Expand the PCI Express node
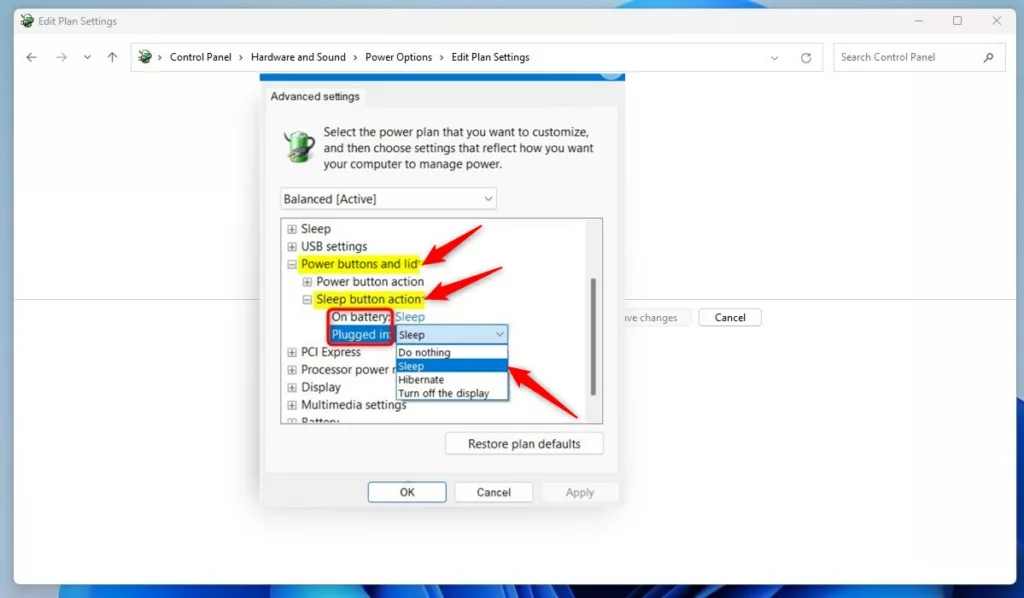 (292, 353)
